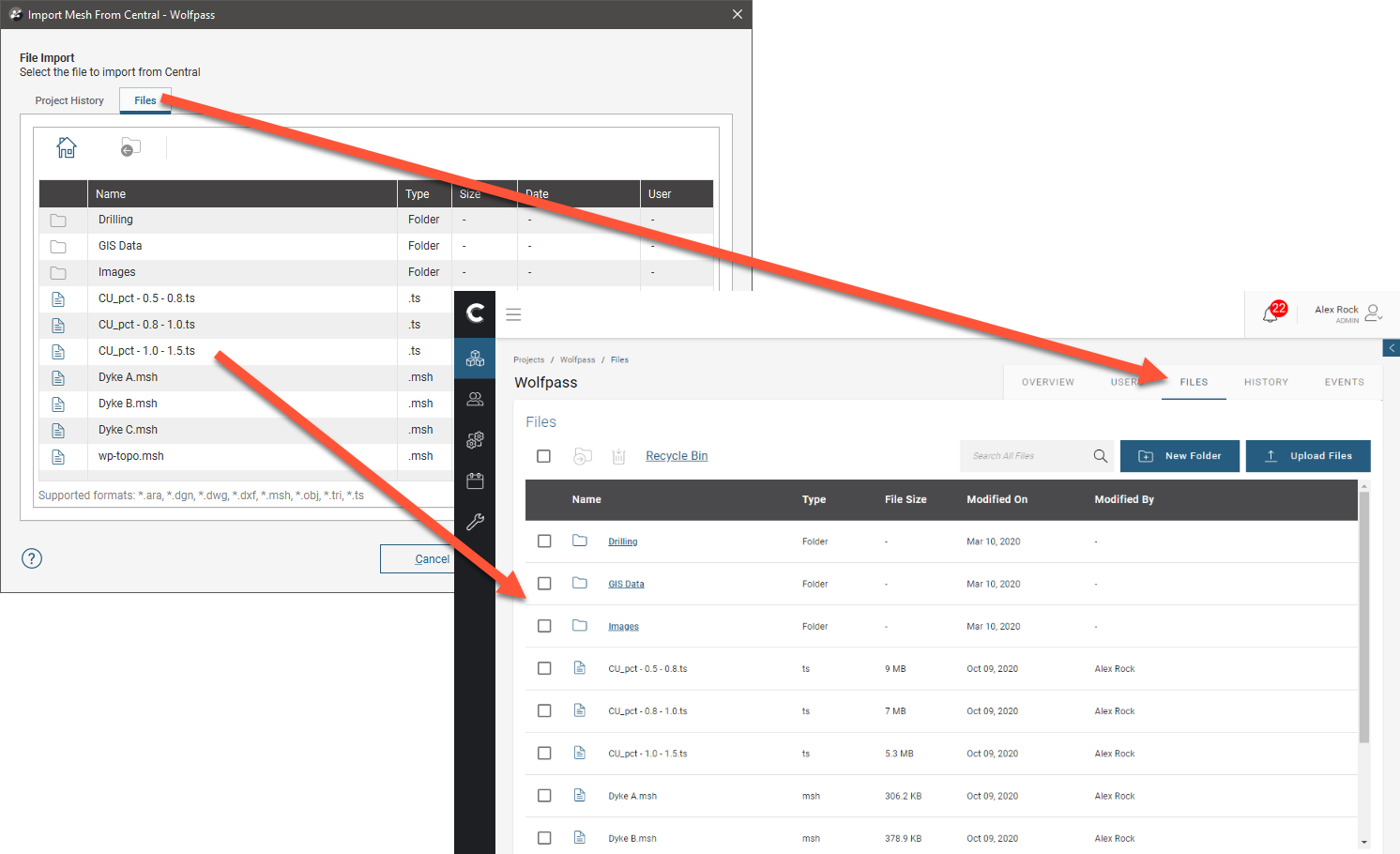1400x854 pixels.
Task: Open wrench tools icon in Central sidebar
Action: tap(476, 522)
